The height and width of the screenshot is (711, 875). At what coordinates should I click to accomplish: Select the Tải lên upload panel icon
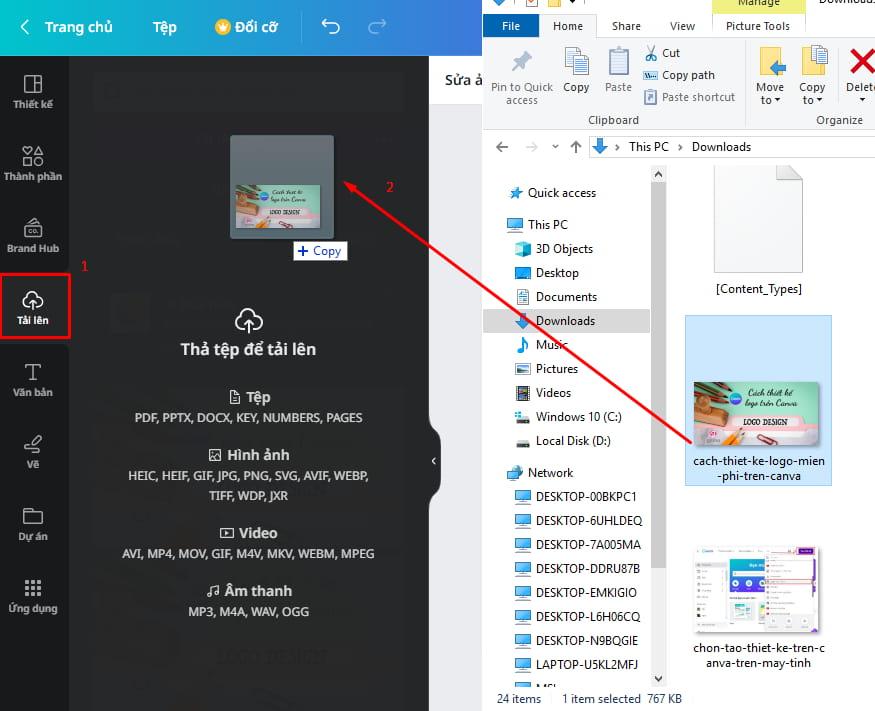[34, 305]
